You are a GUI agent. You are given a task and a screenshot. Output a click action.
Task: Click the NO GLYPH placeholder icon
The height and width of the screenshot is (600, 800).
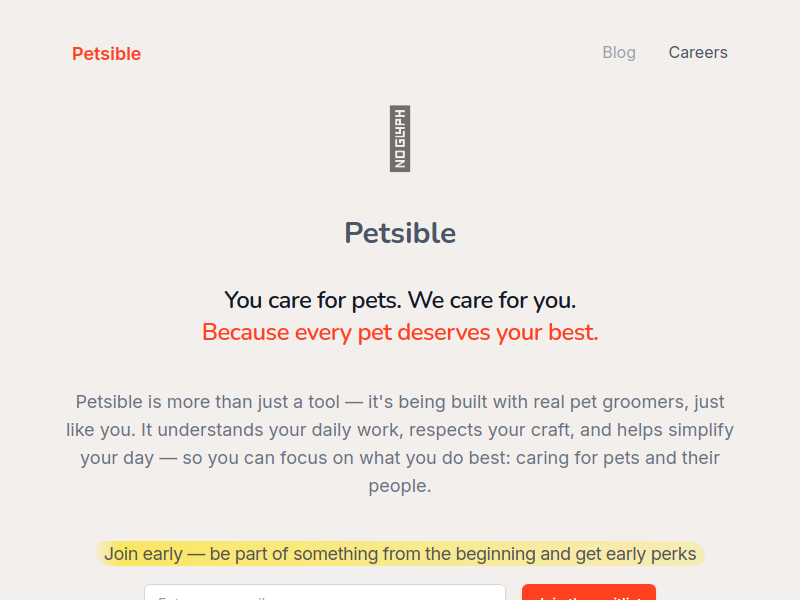tap(399, 138)
